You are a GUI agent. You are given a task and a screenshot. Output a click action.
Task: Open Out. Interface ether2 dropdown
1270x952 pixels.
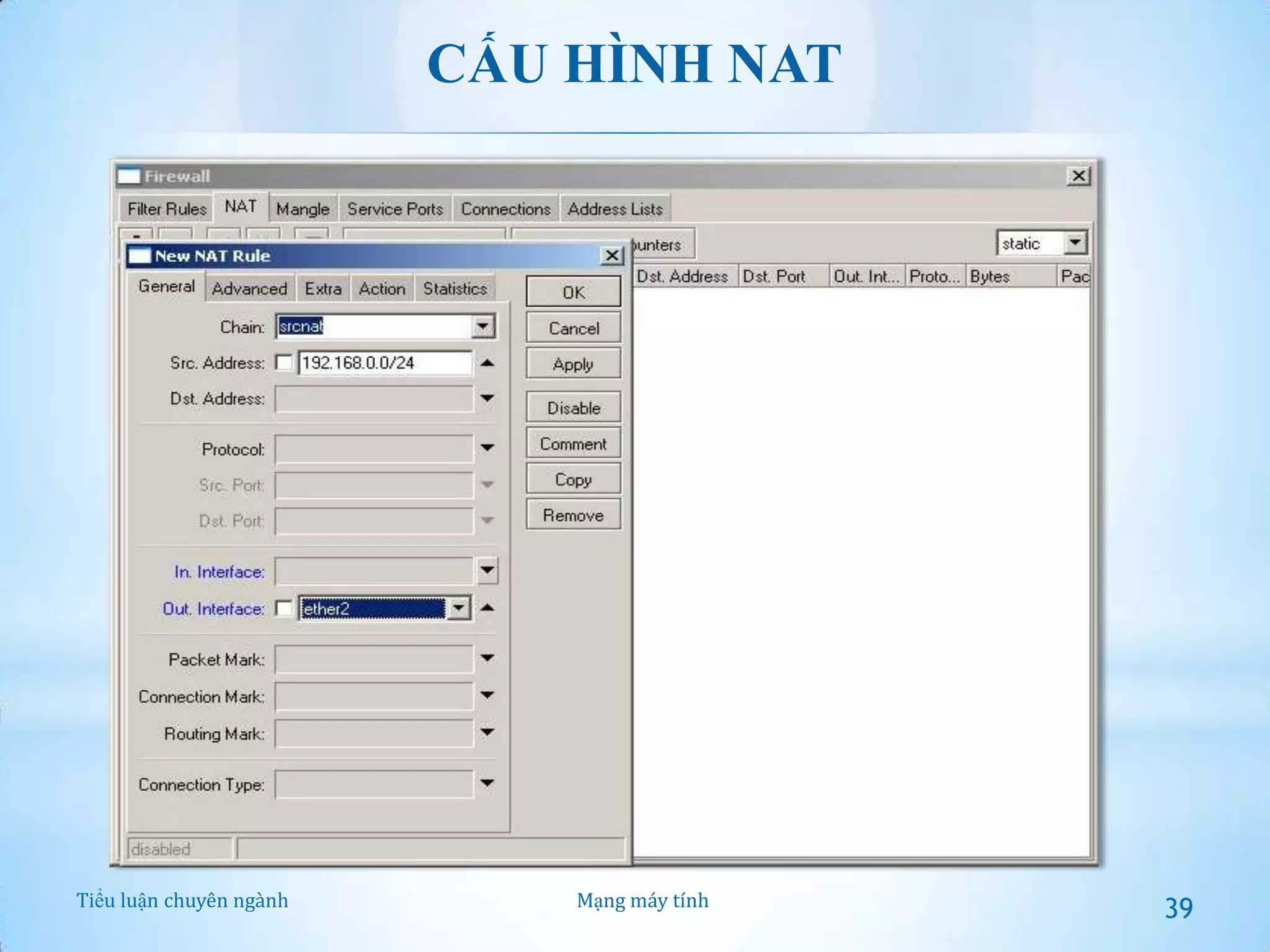(459, 608)
